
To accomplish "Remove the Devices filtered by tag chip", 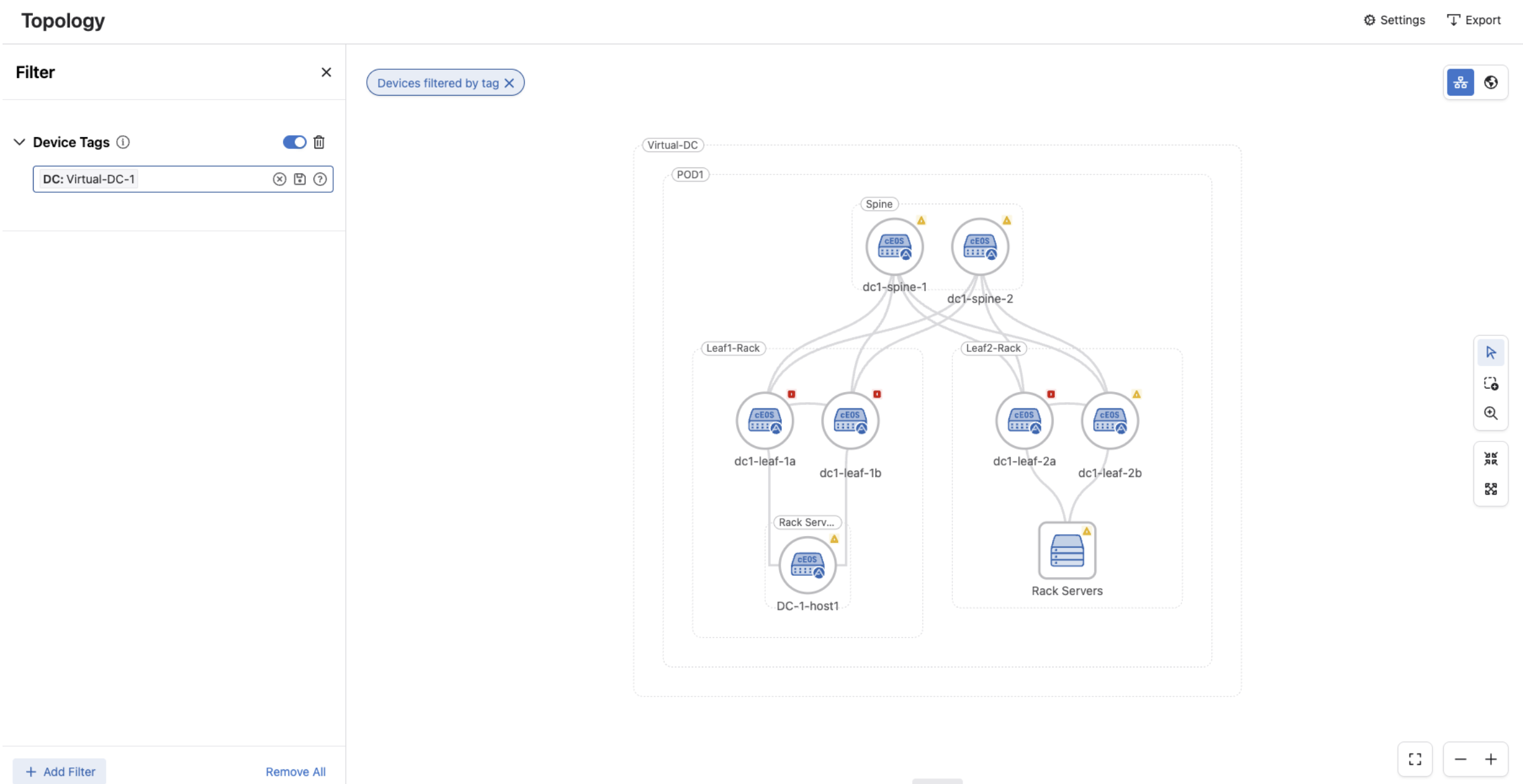I will pos(509,83).
